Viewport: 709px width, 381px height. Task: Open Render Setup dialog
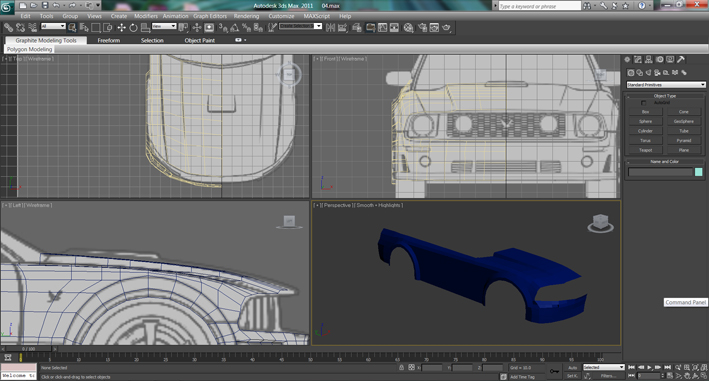click(x=423, y=28)
